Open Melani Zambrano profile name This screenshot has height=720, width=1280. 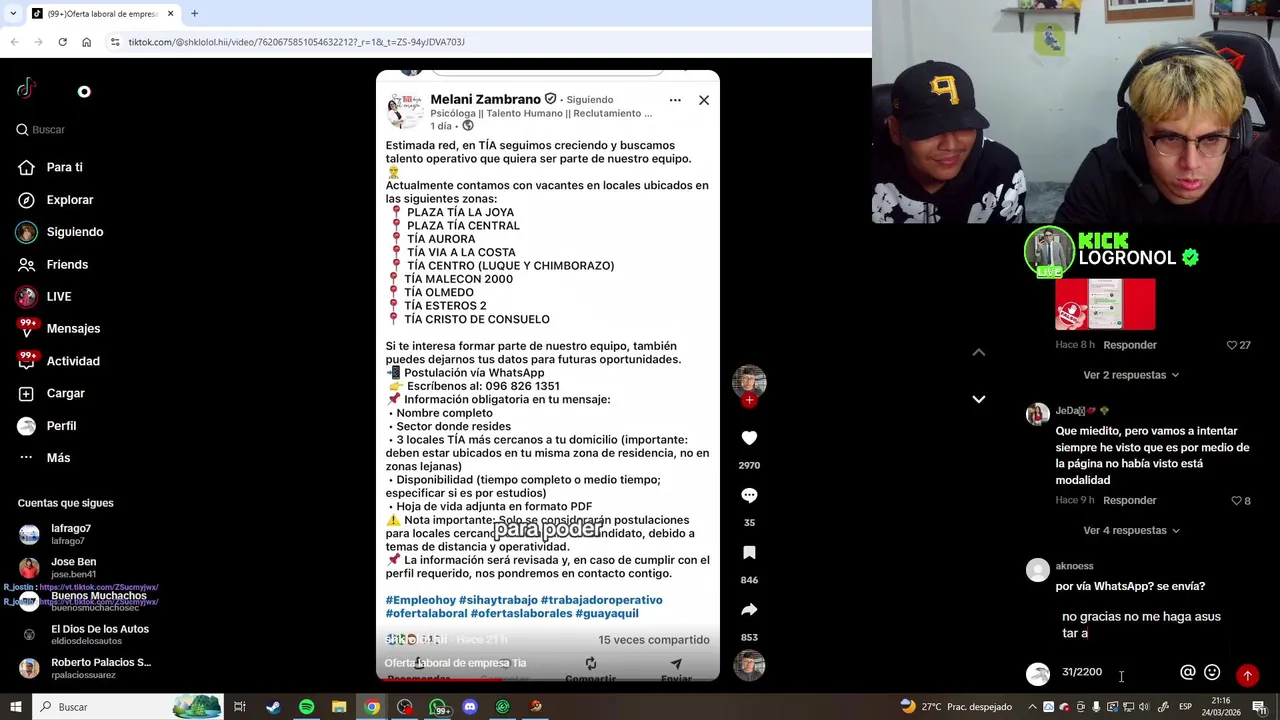tap(485, 99)
